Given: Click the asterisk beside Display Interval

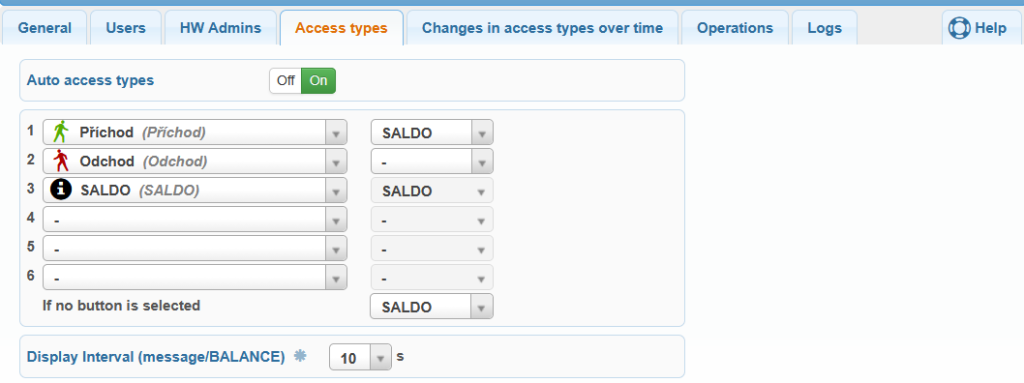Looking at the screenshot, I should [300, 356].
